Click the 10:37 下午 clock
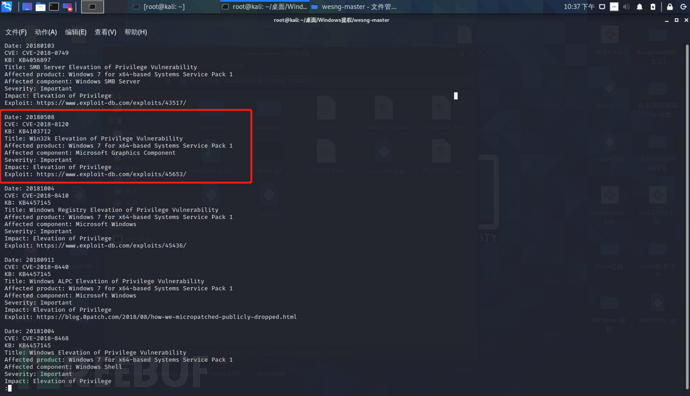The width and height of the screenshot is (690, 396). pos(579,7)
